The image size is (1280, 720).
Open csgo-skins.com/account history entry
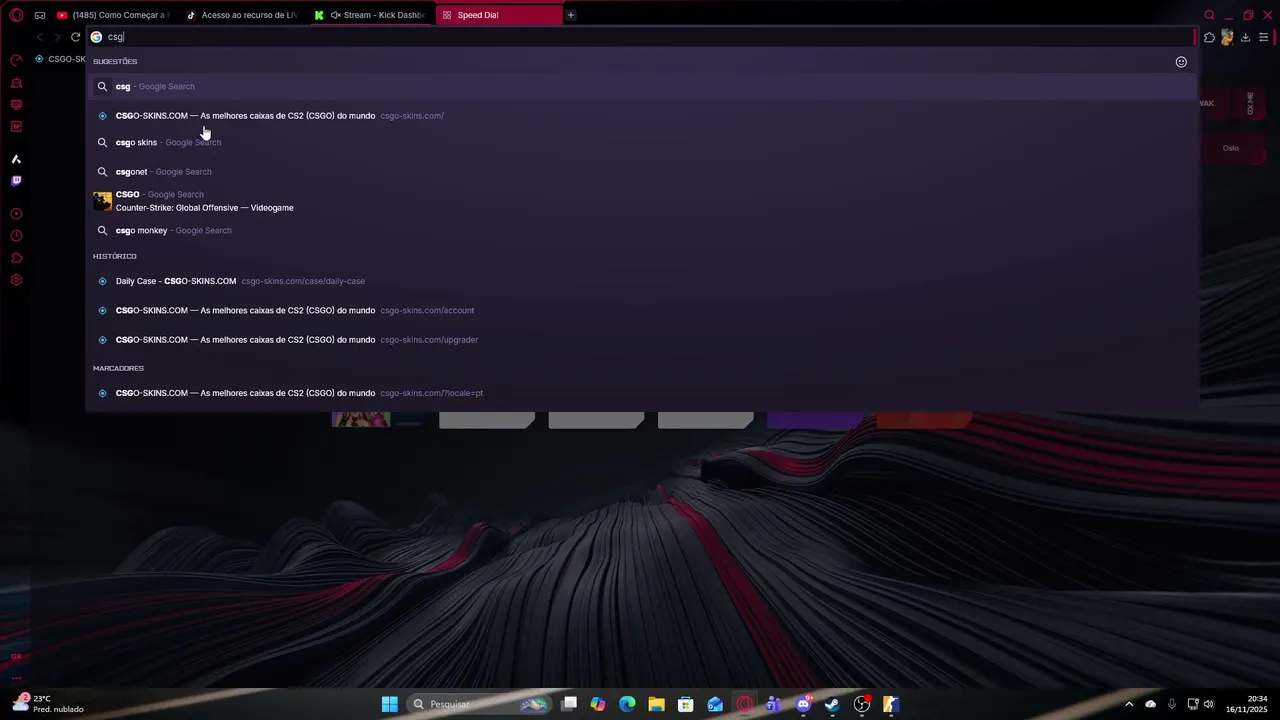(640, 310)
